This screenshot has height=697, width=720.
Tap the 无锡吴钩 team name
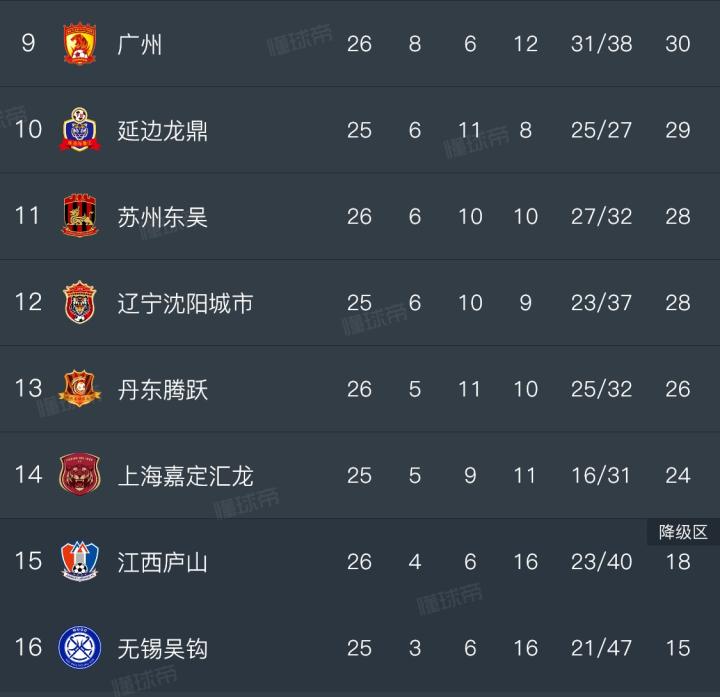(x=163, y=648)
